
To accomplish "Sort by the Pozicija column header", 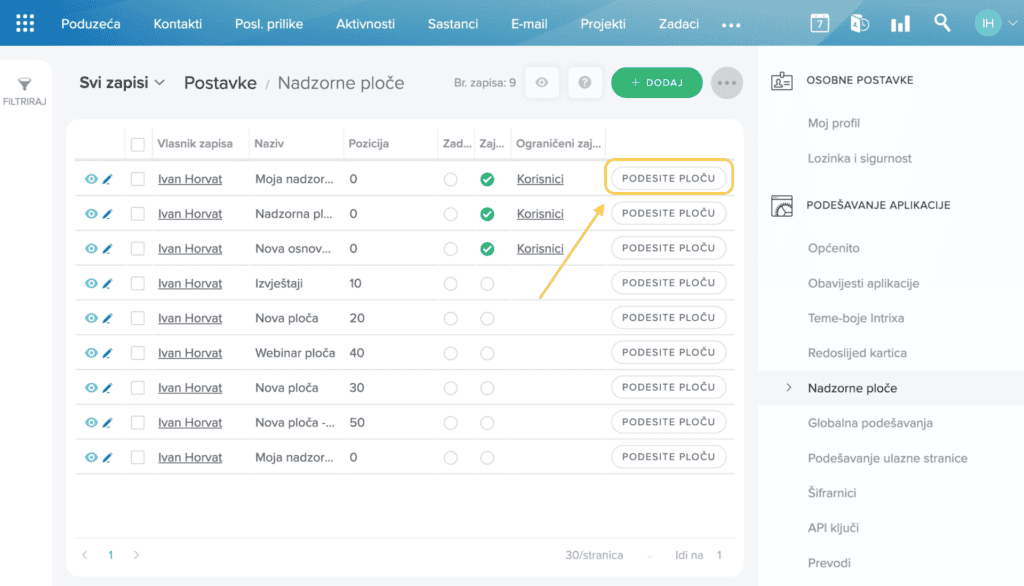I will [x=369, y=144].
